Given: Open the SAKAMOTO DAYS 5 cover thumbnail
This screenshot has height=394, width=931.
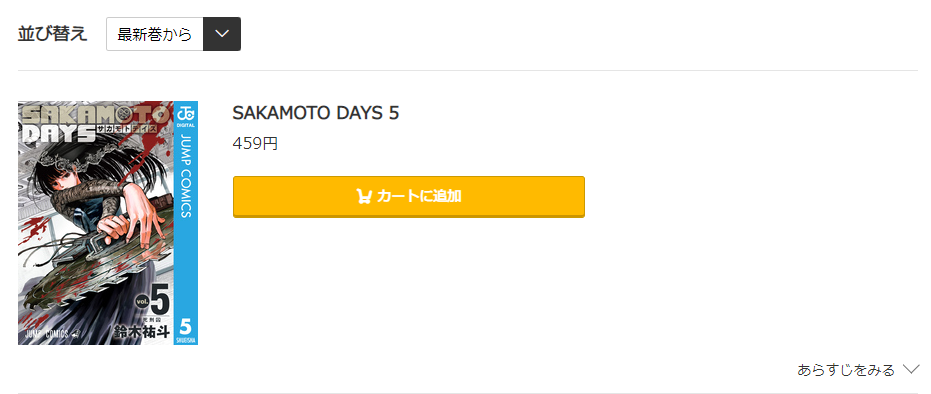Looking at the screenshot, I should (108, 223).
